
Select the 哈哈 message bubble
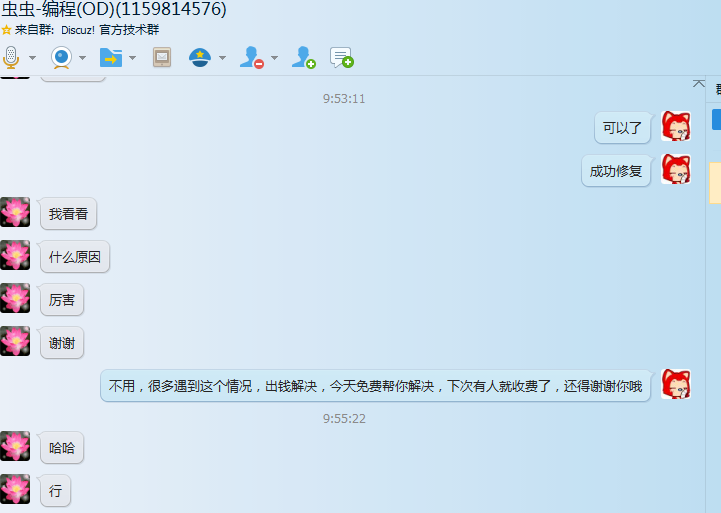click(x=62, y=448)
